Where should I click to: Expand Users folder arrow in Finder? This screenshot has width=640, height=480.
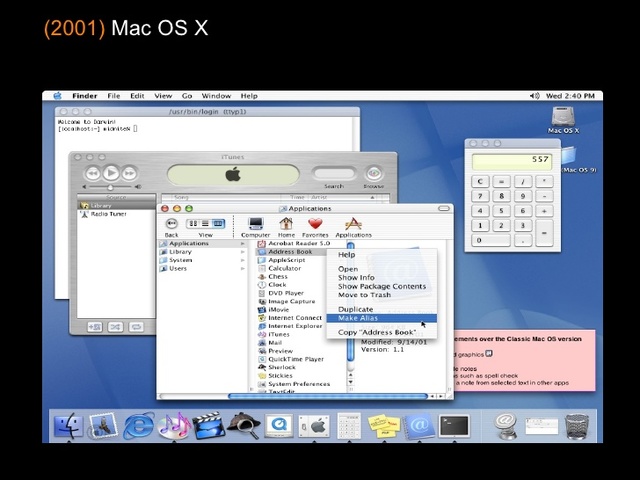coord(242,269)
